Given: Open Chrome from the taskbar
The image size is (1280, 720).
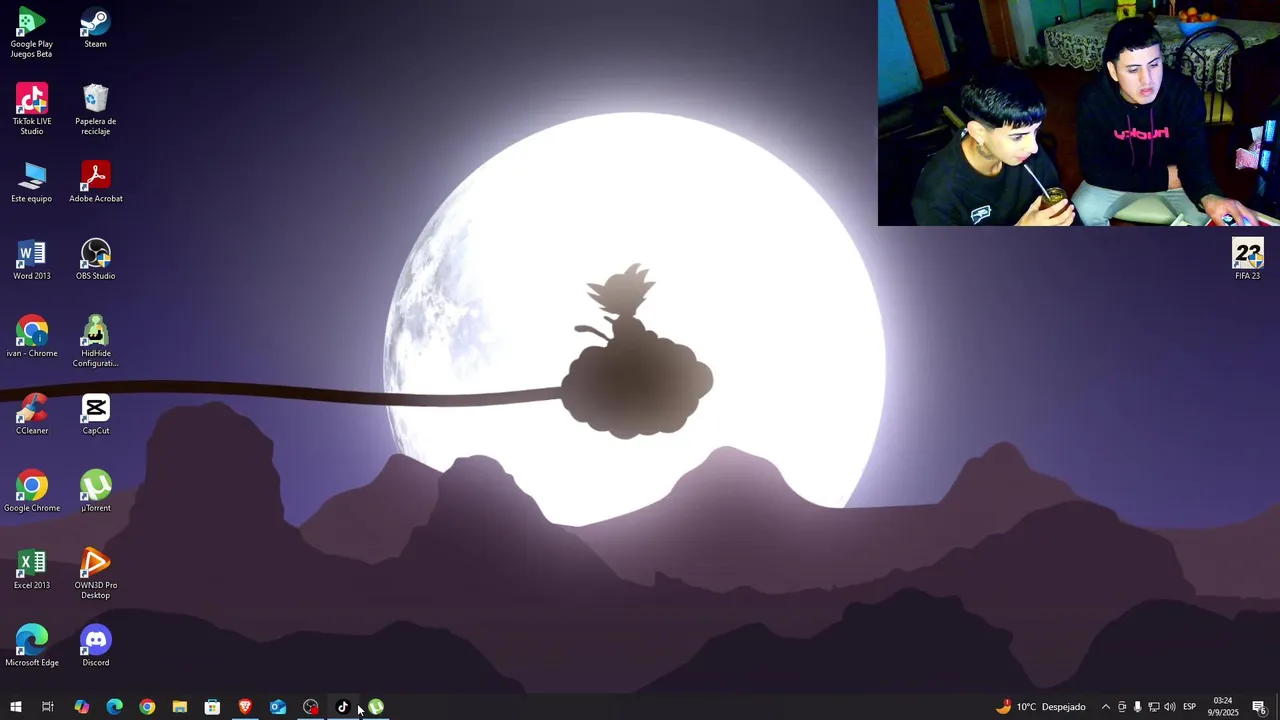Looking at the screenshot, I should [x=147, y=707].
